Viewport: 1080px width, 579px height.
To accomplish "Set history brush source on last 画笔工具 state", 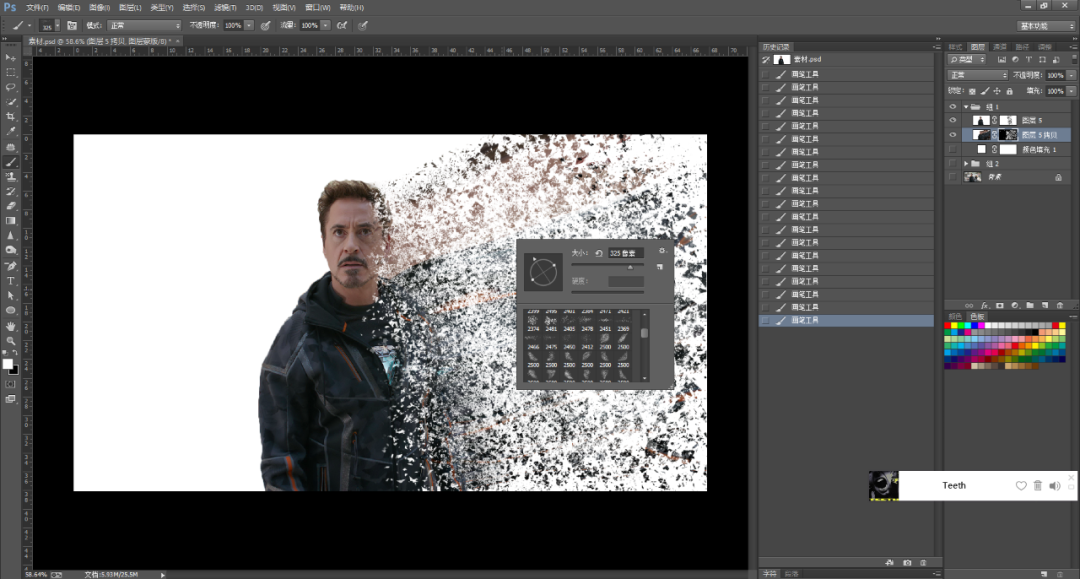I will pyautogui.click(x=765, y=321).
